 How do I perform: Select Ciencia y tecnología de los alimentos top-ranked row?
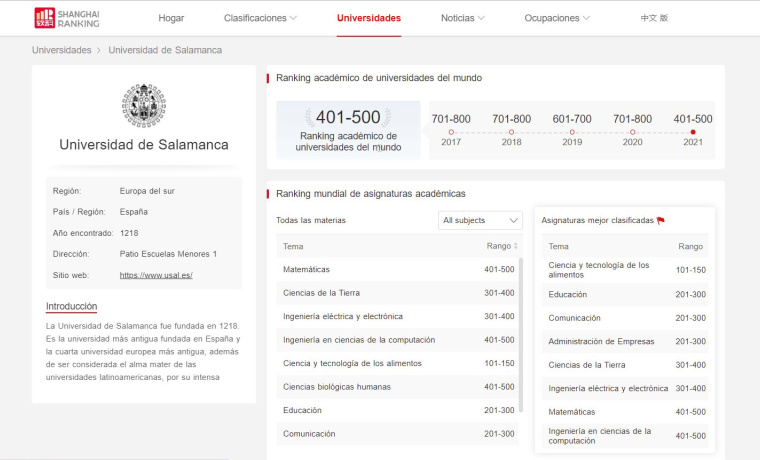624,270
